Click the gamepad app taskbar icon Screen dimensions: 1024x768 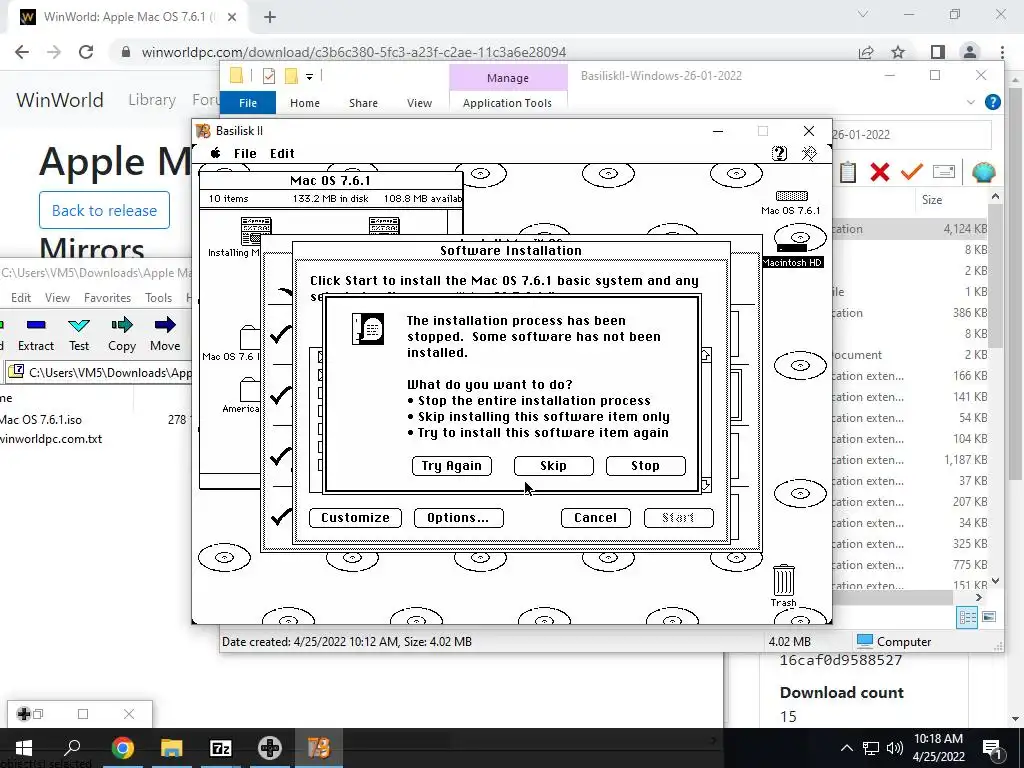pyautogui.click(x=270, y=748)
